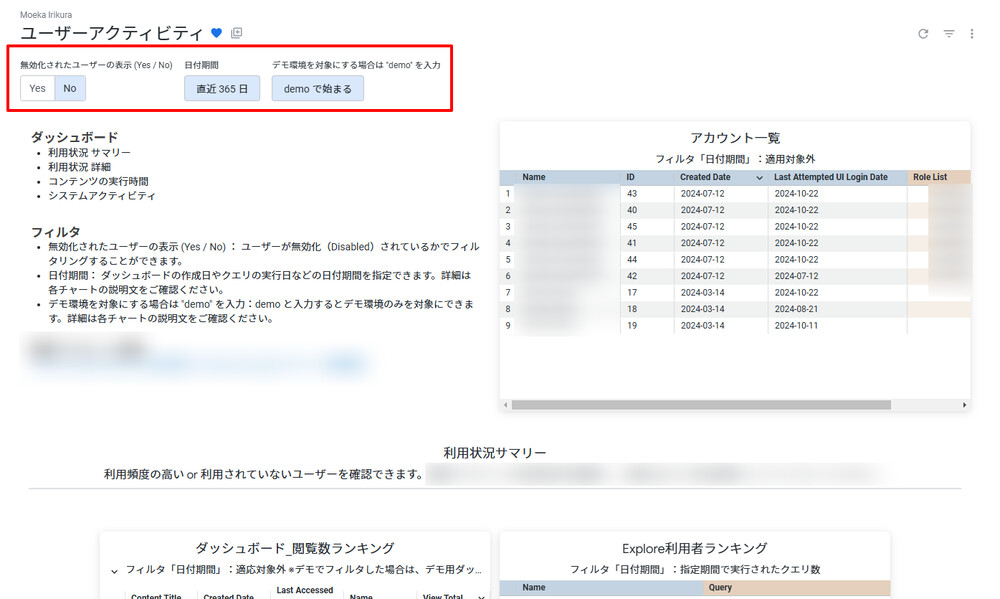
Task: Click the Query column header in Explore利用者ランキング
Action: [720, 588]
